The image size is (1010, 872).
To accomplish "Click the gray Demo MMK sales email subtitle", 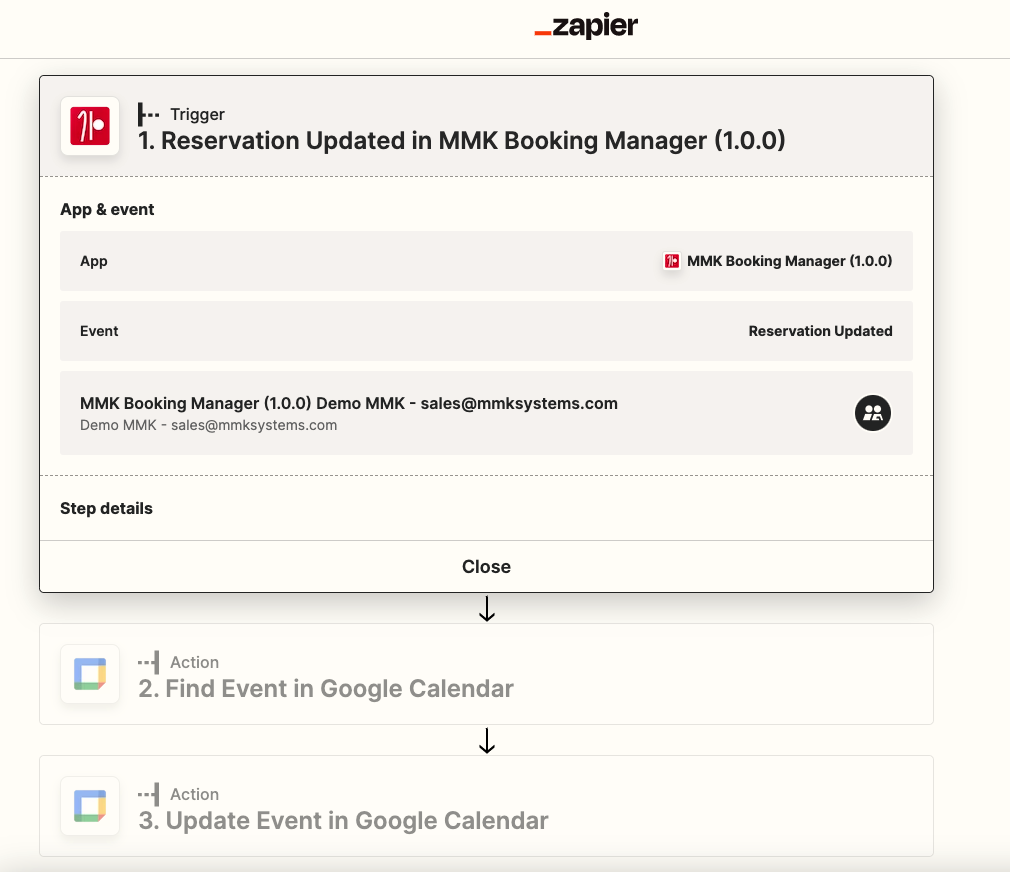I will pos(208,425).
